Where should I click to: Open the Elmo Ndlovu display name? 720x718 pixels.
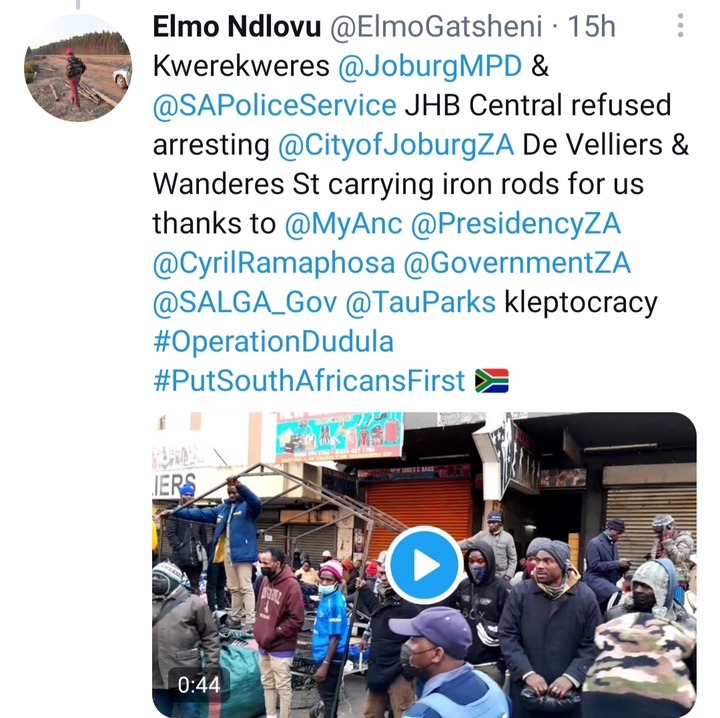(236, 26)
